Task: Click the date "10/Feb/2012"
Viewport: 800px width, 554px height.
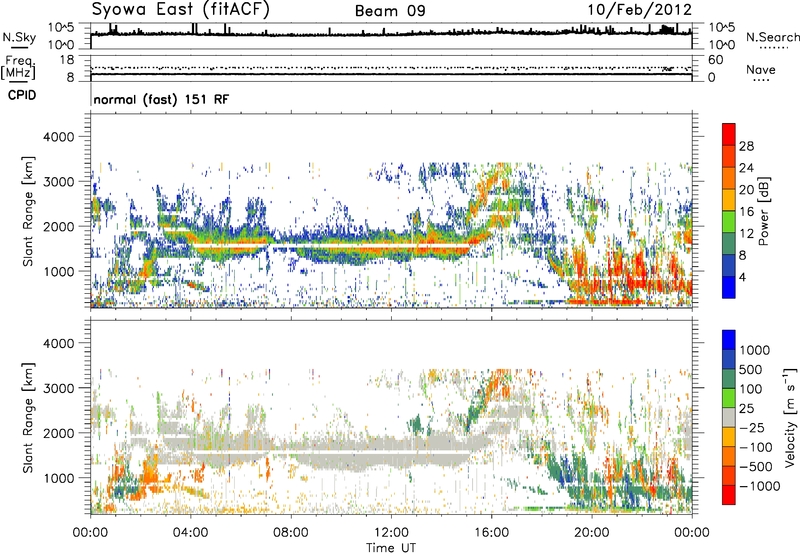Action: click(639, 10)
